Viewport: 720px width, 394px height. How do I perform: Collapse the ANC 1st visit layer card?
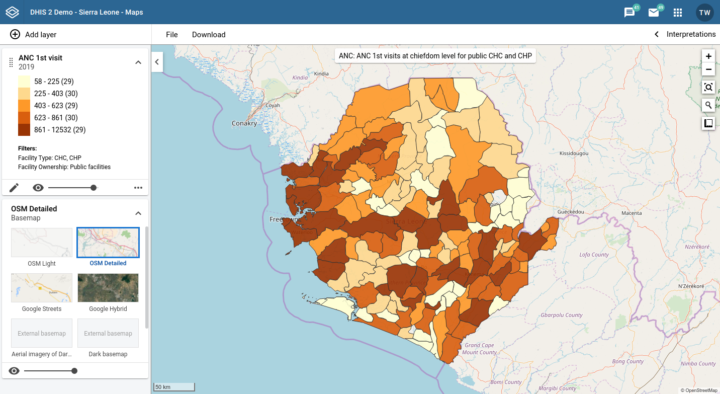point(138,62)
